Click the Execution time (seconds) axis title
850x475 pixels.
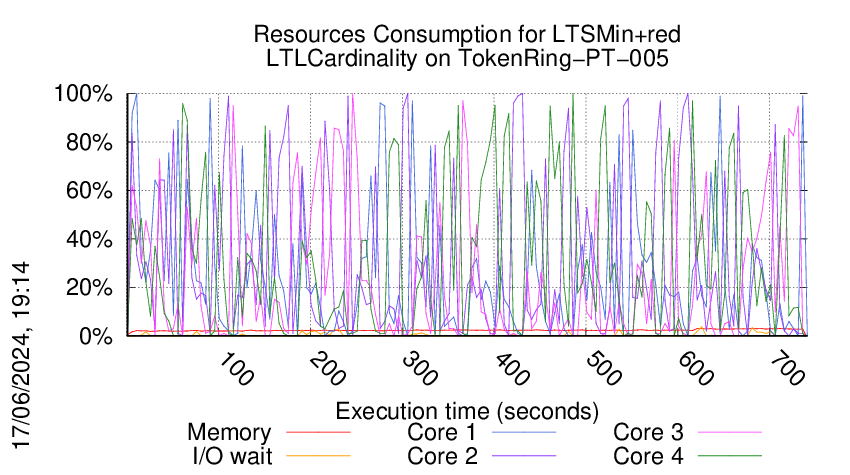point(467,411)
